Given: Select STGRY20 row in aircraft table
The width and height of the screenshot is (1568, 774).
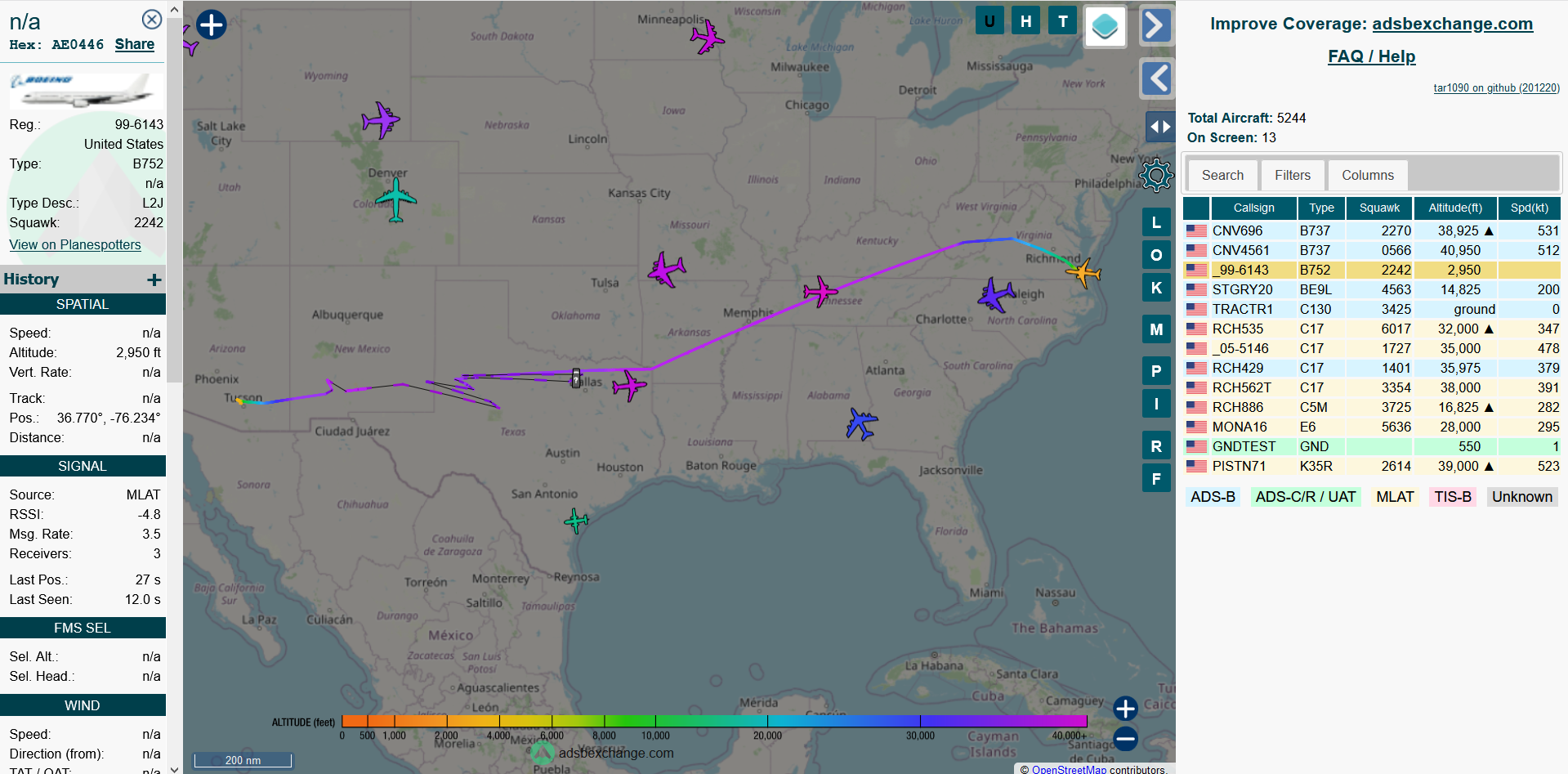Looking at the screenshot, I should [1372, 289].
